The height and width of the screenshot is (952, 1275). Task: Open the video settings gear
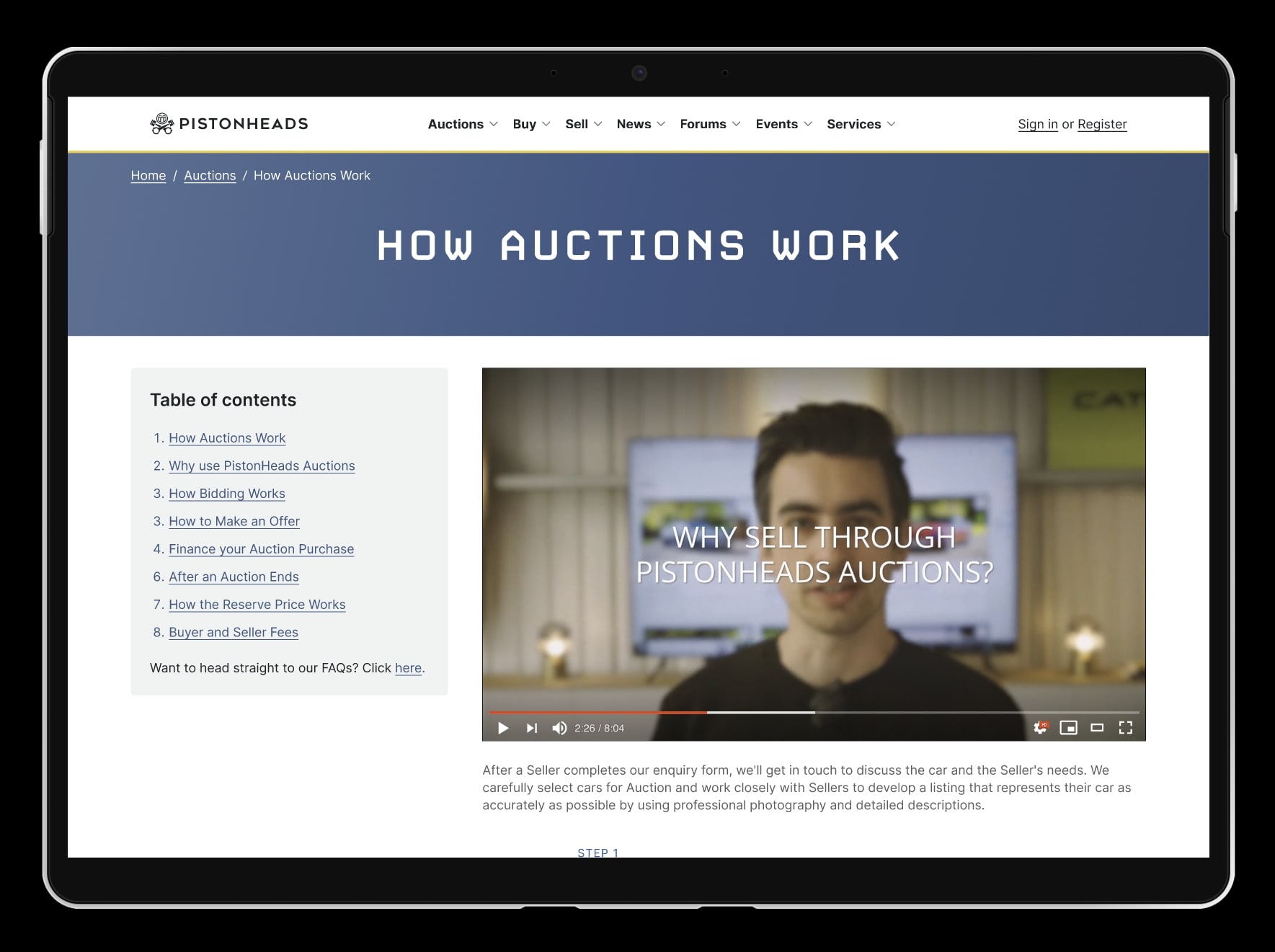coord(1040,728)
